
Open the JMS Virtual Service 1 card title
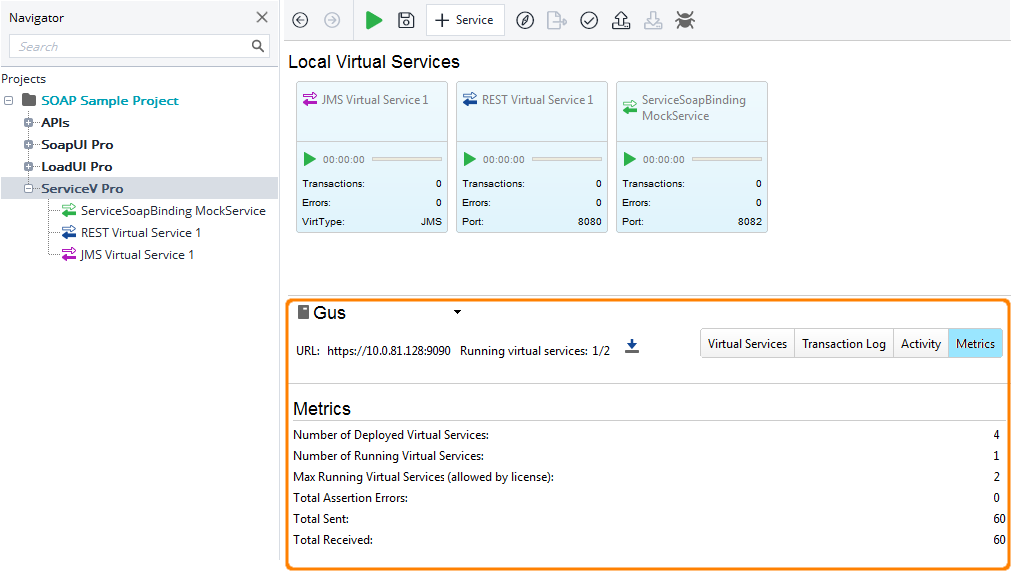pos(375,100)
